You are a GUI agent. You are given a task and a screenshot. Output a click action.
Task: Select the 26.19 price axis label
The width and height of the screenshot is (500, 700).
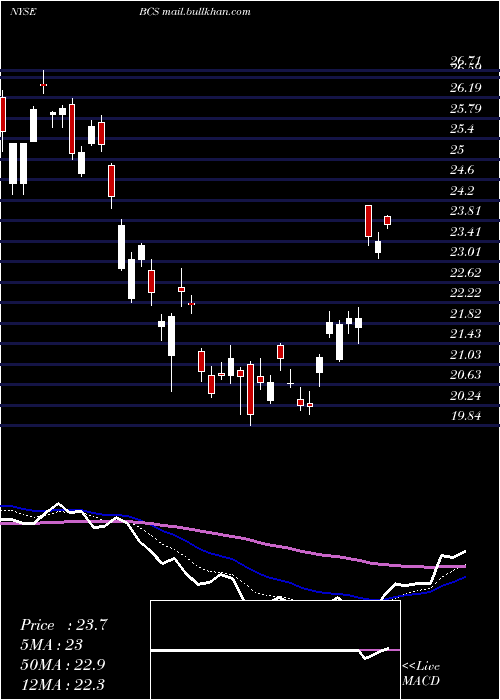(466, 88)
